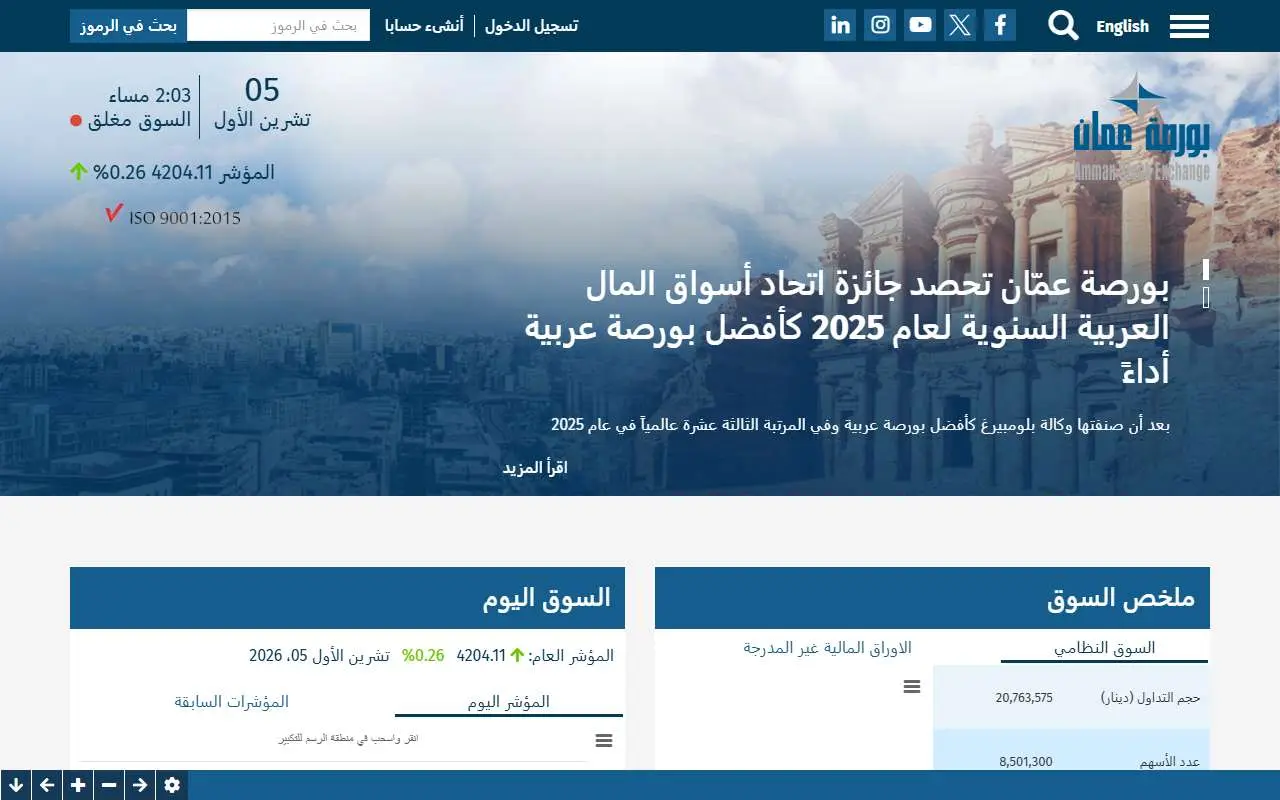Open the X (Twitter) icon
The height and width of the screenshot is (800, 1280).
tap(960, 25)
